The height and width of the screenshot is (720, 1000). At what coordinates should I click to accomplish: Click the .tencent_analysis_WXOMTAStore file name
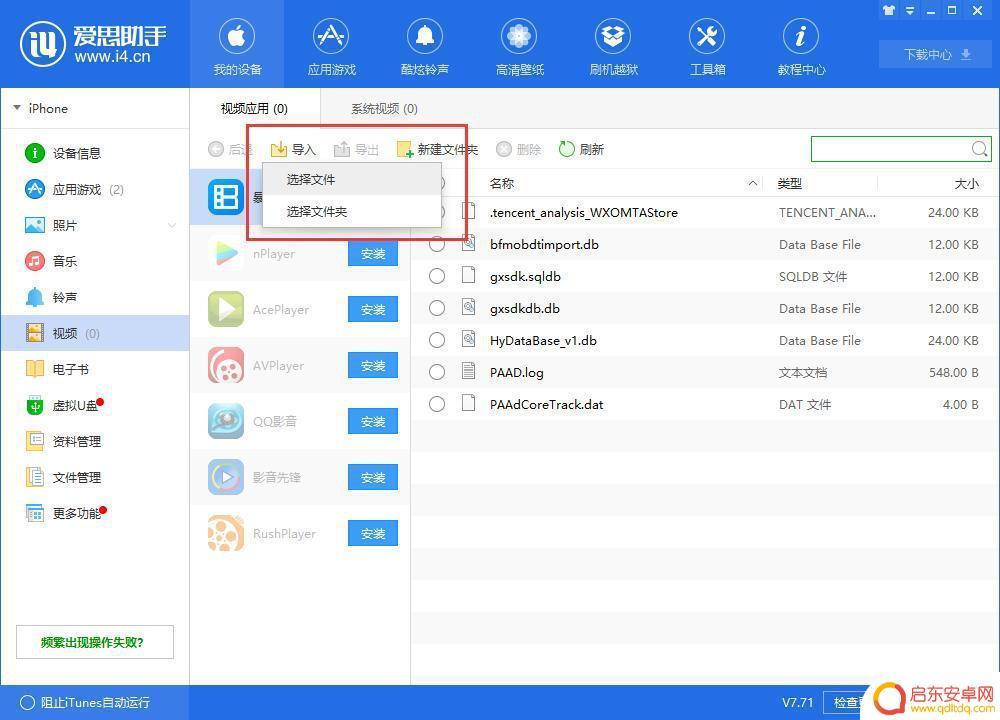click(x=584, y=212)
